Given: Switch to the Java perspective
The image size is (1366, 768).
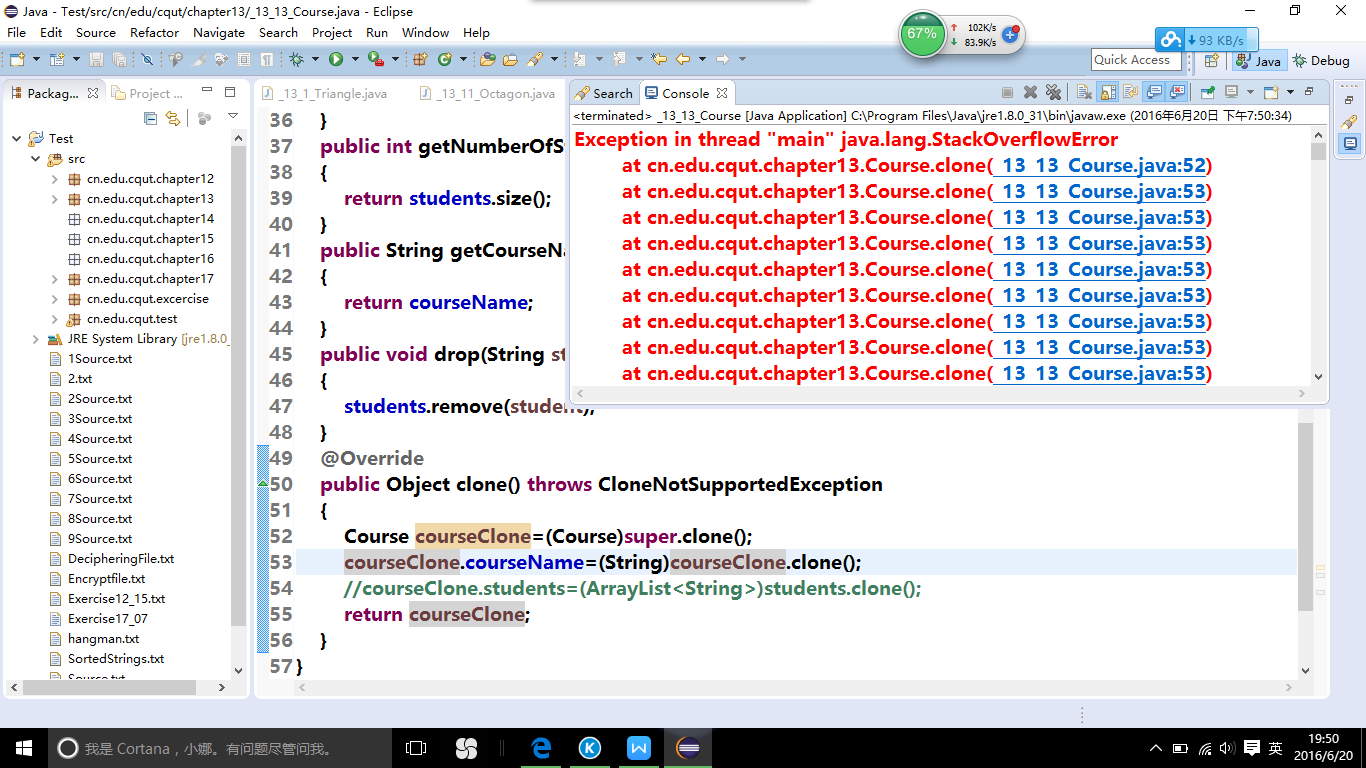Looking at the screenshot, I should (x=1258, y=60).
